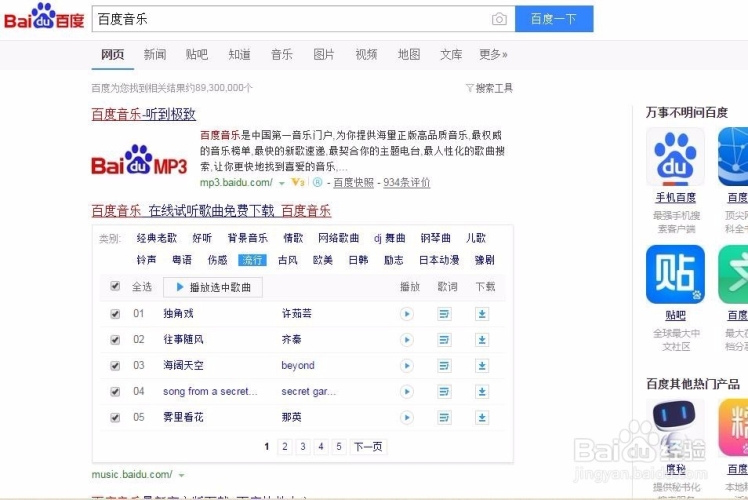Select the 古风 category
The width and height of the screenshot is (748, 500).
point(288,260)
